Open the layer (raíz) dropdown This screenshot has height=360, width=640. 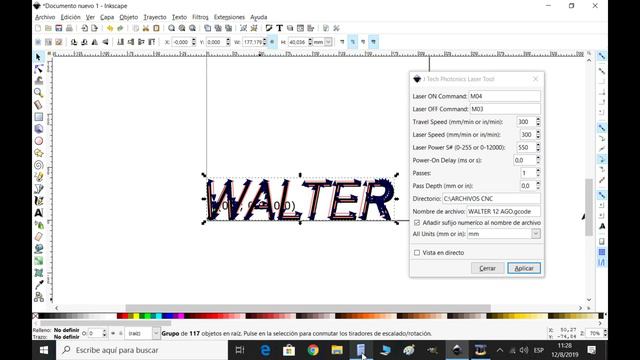point(156,333)
